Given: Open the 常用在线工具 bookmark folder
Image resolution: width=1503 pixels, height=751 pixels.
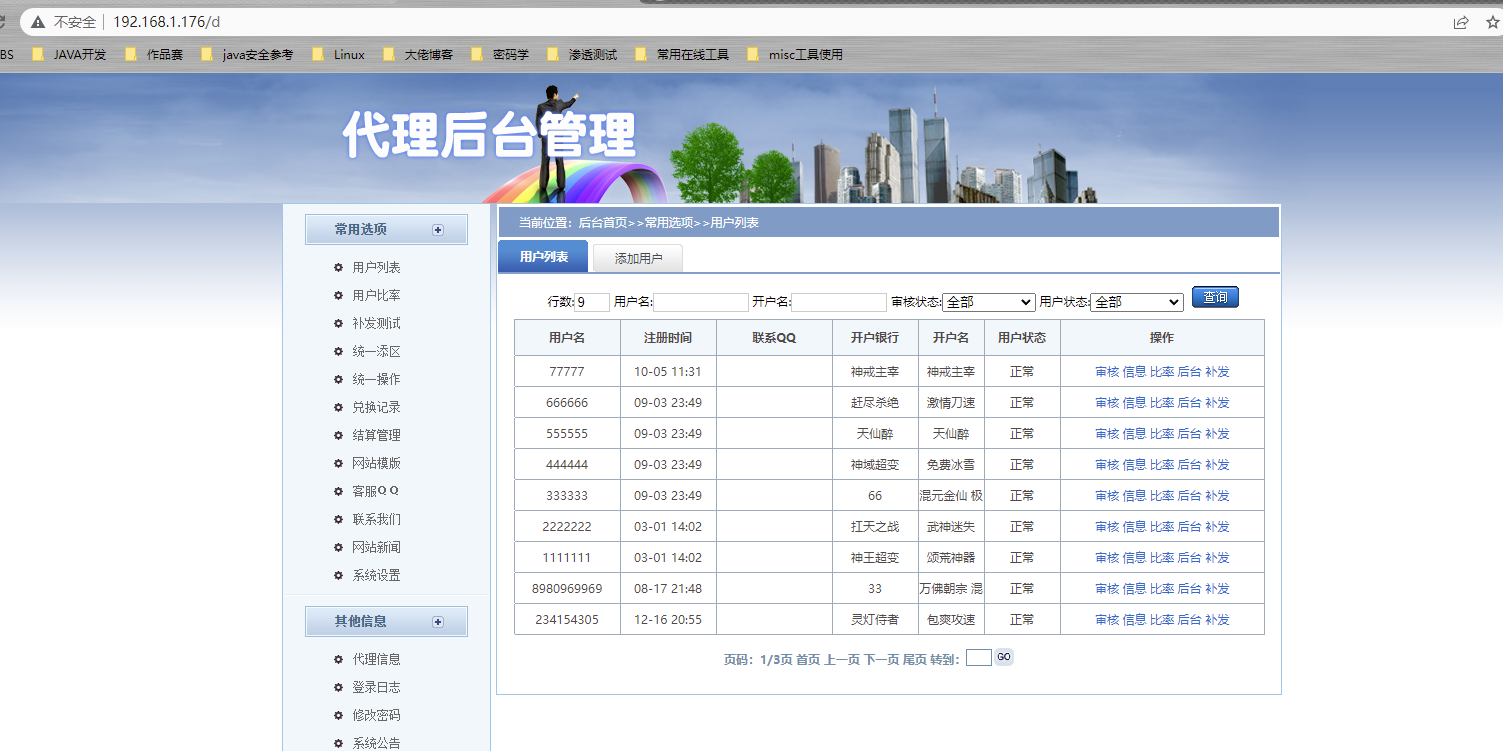Looking at the screenshot, I should [682, 55].
